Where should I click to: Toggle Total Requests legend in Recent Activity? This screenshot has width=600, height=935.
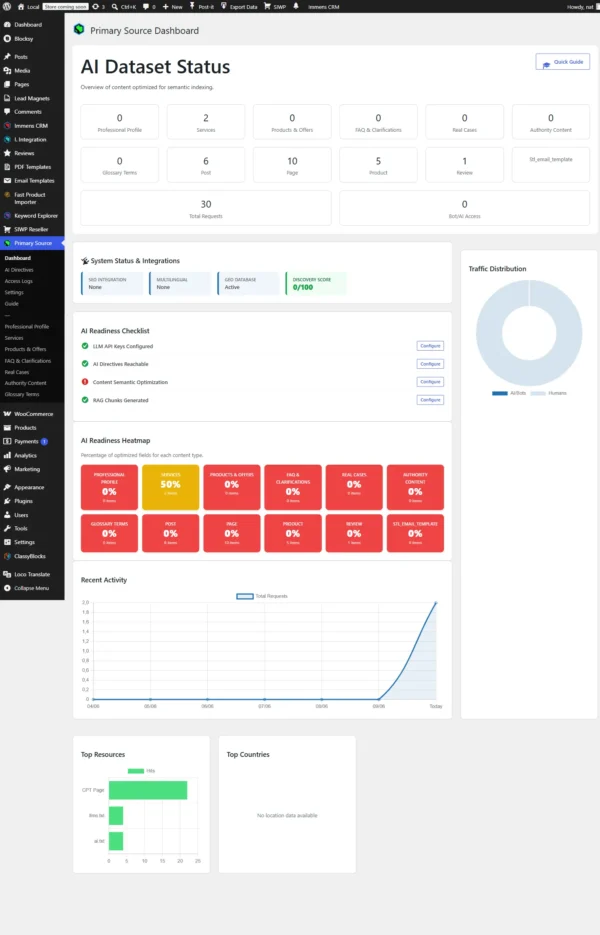coord(262,596)
